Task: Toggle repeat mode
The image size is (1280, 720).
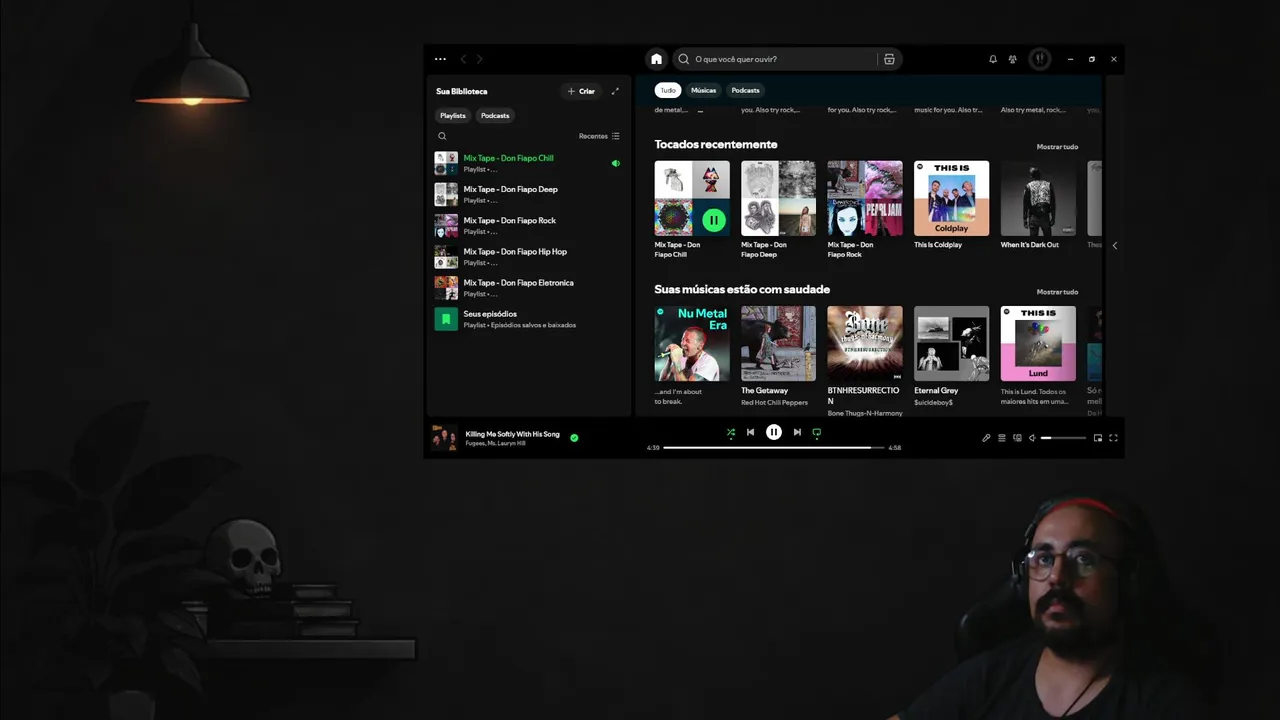Action: [817, 432]
